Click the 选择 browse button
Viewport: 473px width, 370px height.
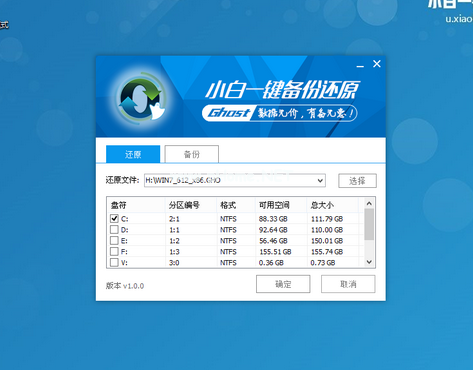[357, 181]
